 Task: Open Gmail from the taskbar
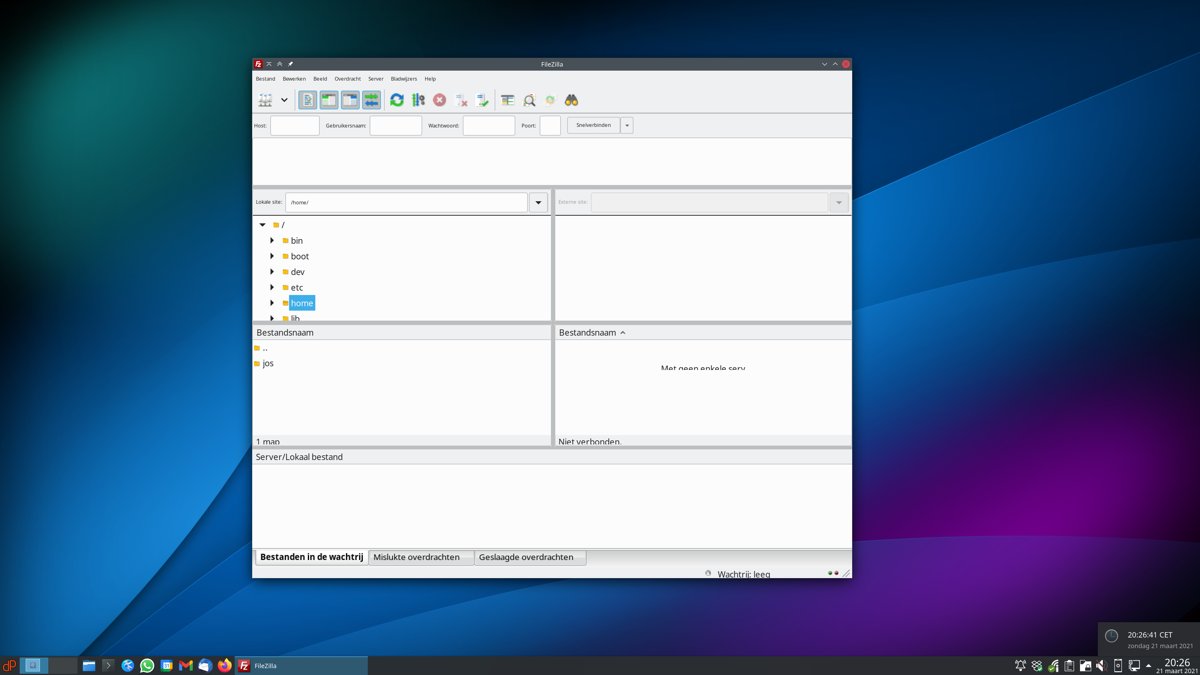coord(185,665)
